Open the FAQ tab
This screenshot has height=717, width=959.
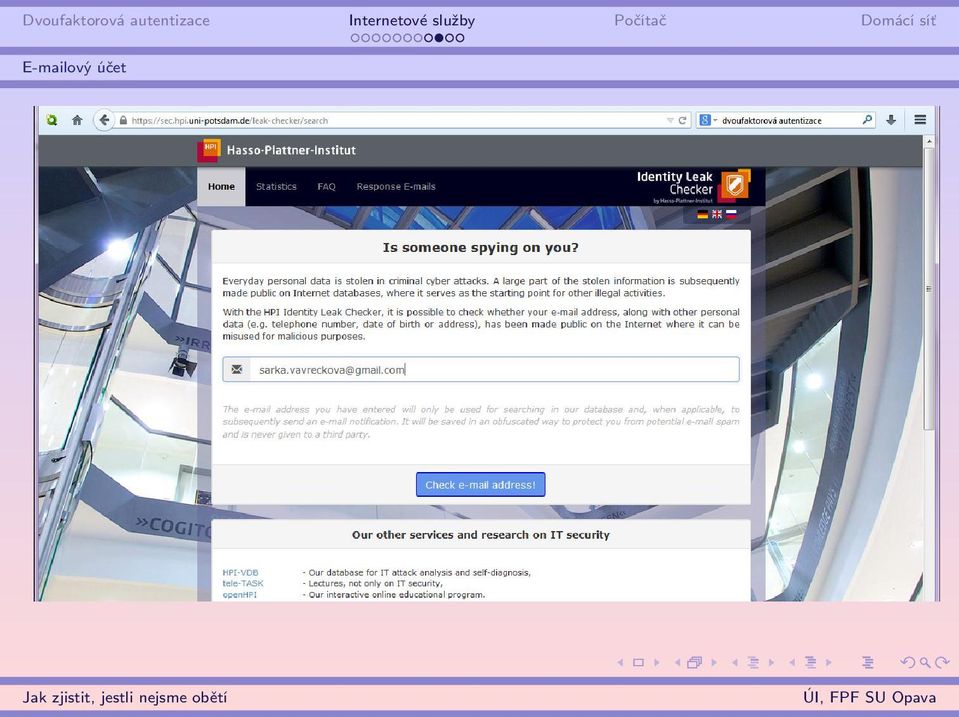[x=326, y=187]
